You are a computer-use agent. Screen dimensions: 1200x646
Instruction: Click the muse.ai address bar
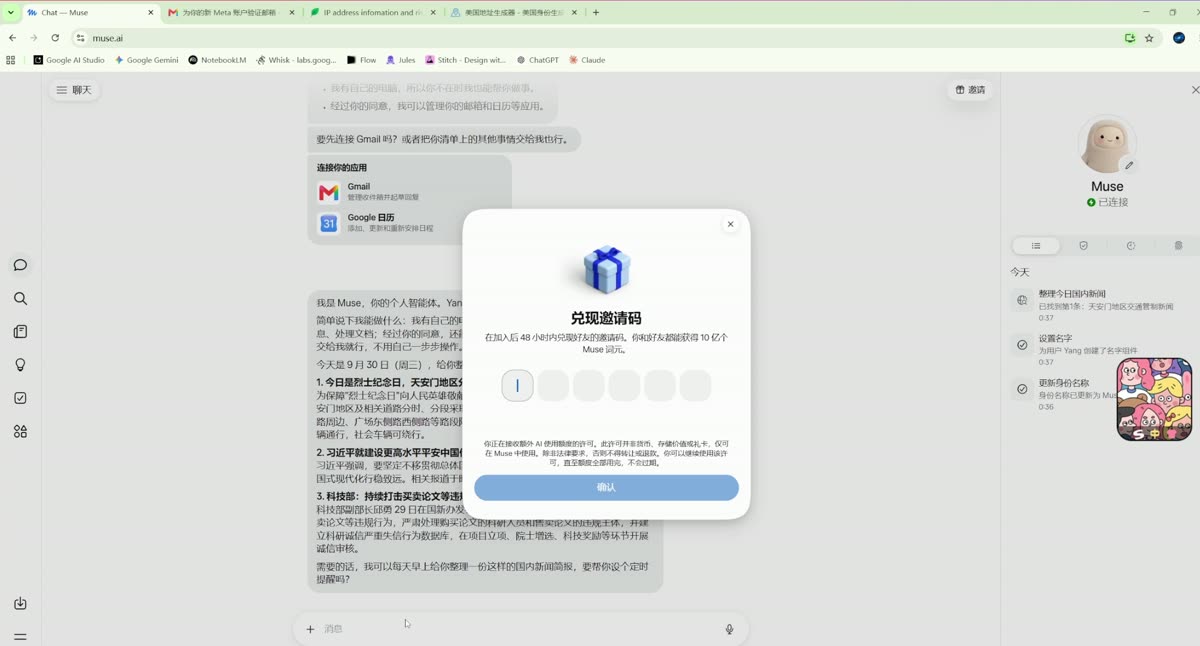[600, 38]
